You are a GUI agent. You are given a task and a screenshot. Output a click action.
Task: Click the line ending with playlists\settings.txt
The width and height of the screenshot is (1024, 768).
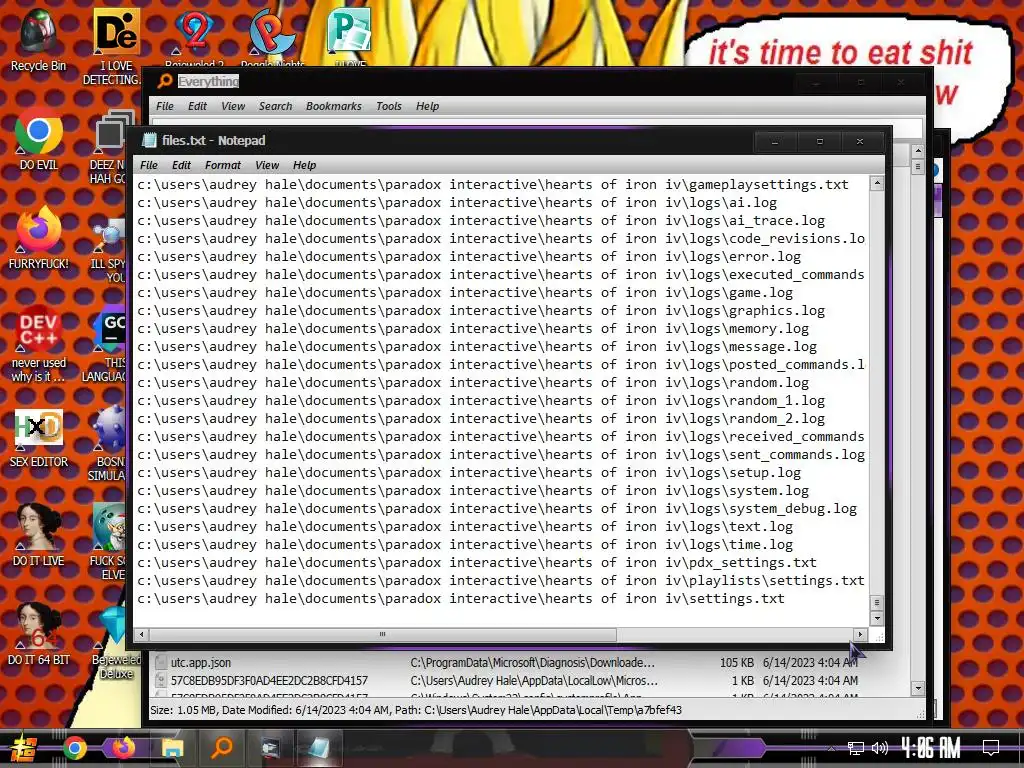click(501, 581)
